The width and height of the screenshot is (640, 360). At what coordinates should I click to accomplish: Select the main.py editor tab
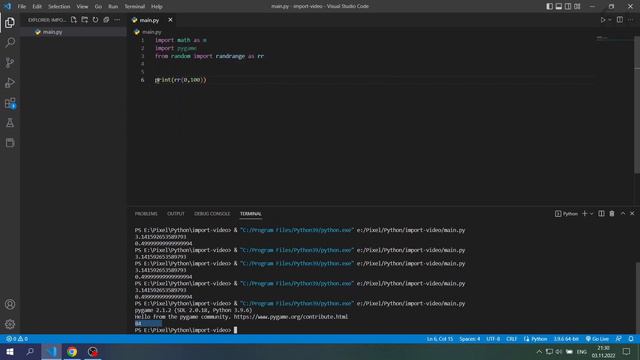click(x=149, y=20)
